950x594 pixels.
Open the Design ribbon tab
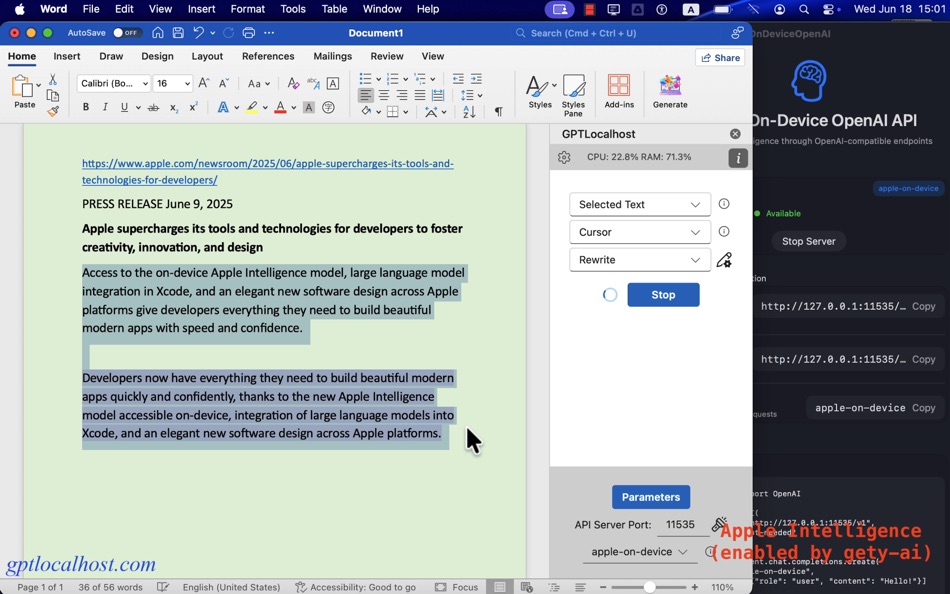pos(158,56)
